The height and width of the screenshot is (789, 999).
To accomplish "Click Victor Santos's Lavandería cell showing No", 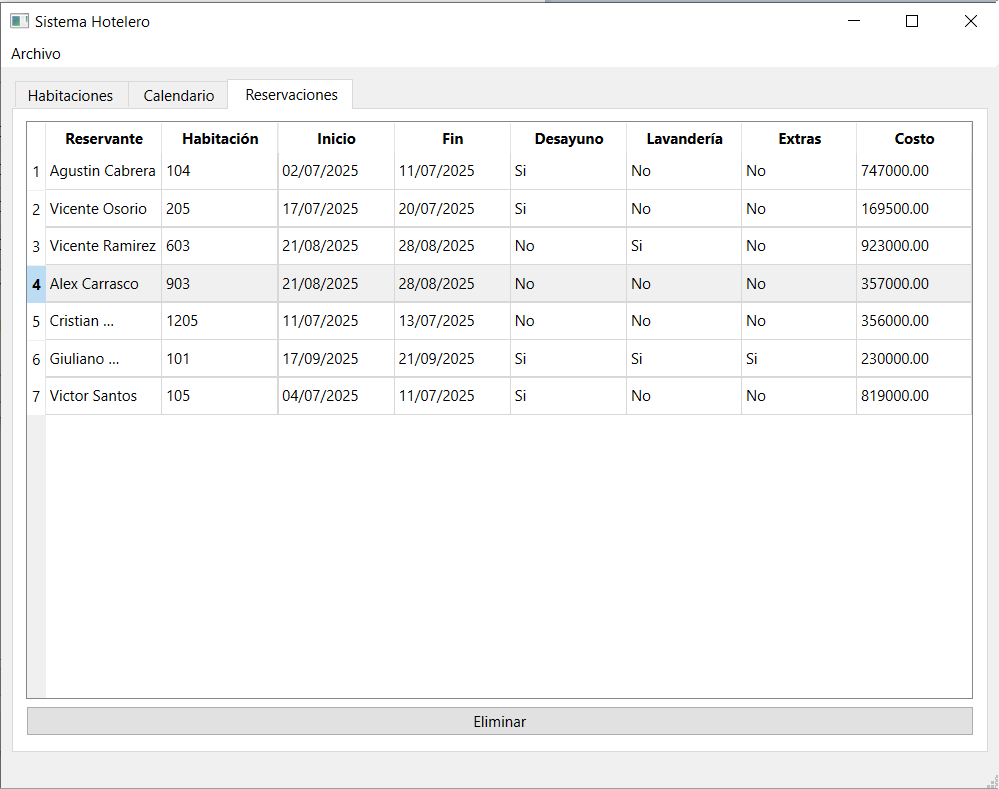I will pos(684,396).
